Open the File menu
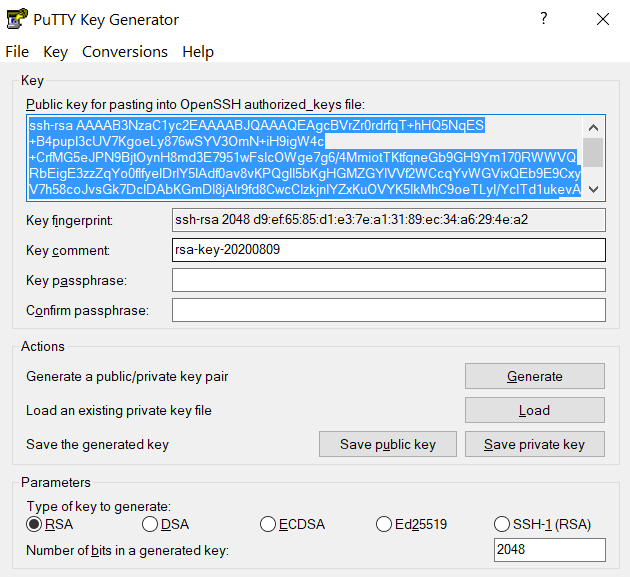This screenshot has height=577, width=630. (17, 52)
